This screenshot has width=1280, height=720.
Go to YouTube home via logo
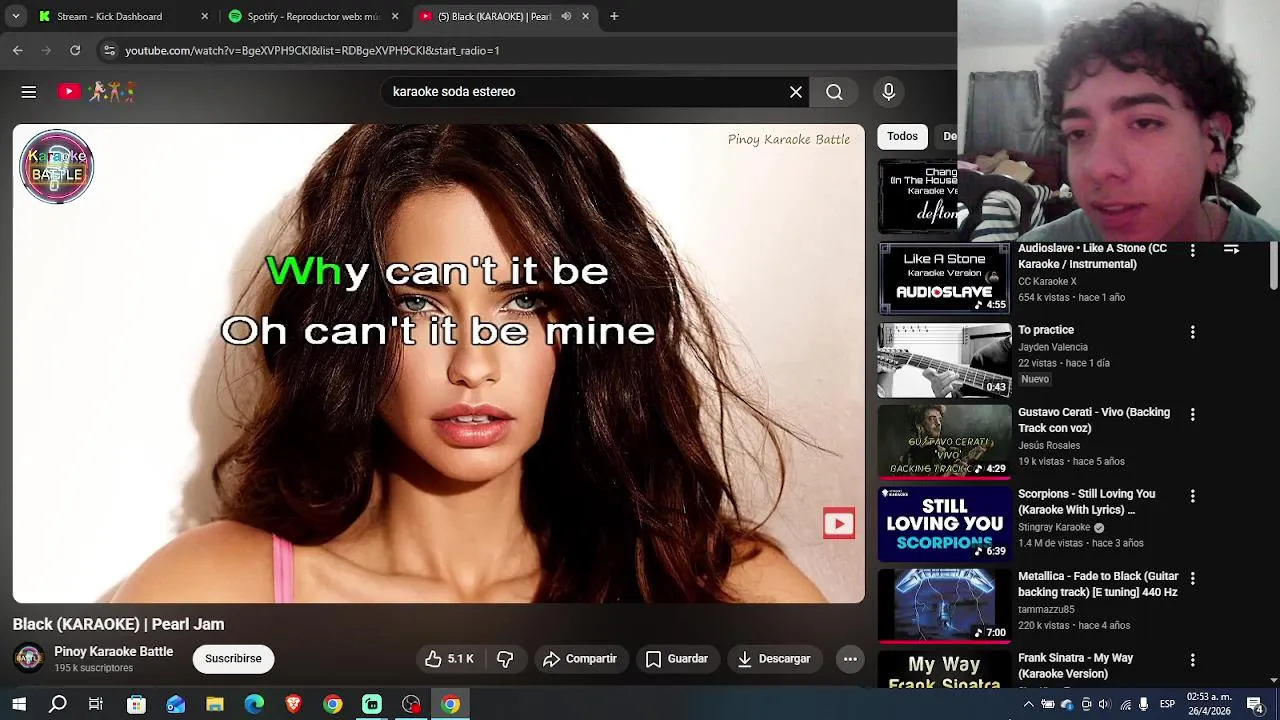[96, 92]
